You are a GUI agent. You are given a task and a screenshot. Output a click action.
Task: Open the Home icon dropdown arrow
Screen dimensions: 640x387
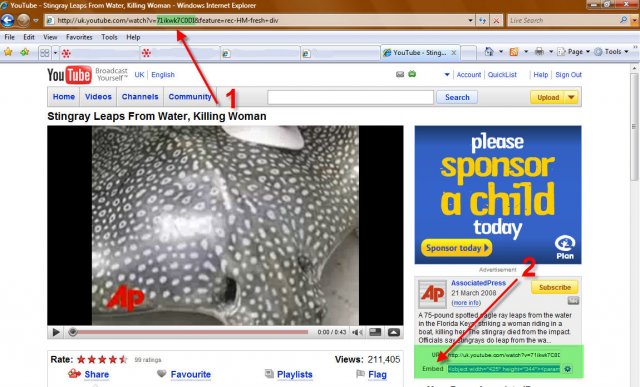coord(501,52)
